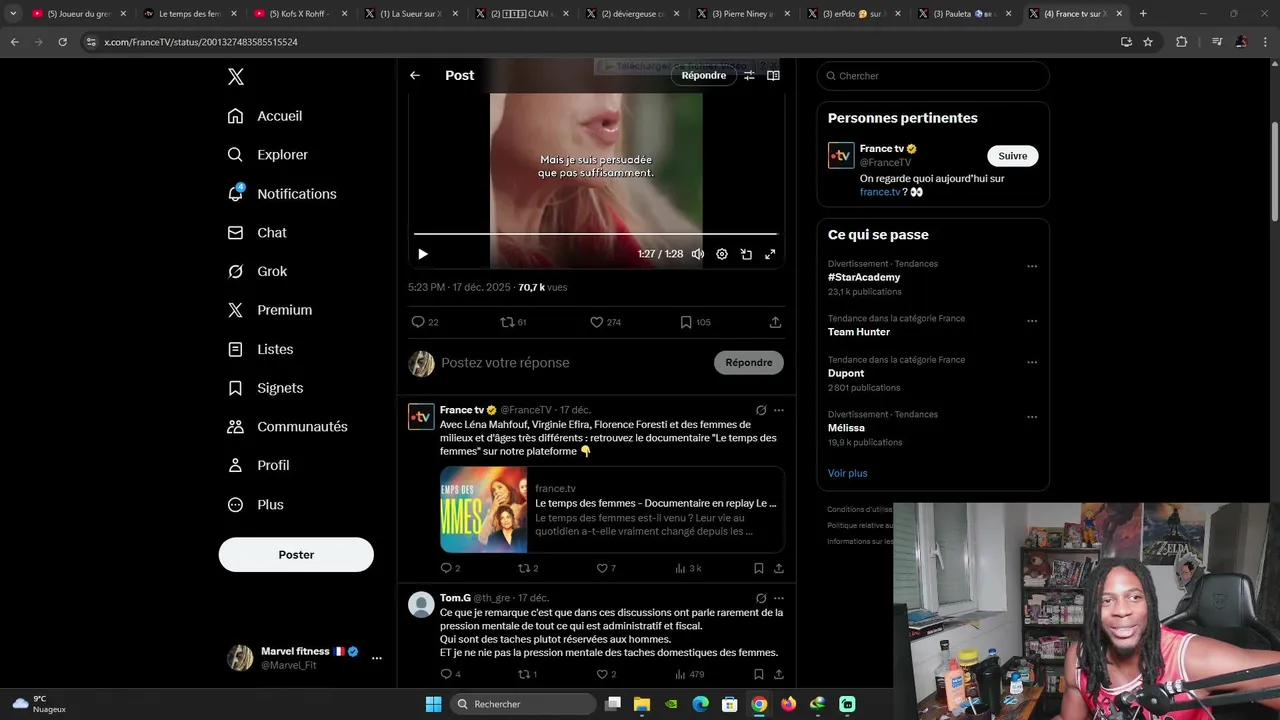Bookmark this page with star icon
Viewport: 1280px width, 720px height.
(1148, 42)
